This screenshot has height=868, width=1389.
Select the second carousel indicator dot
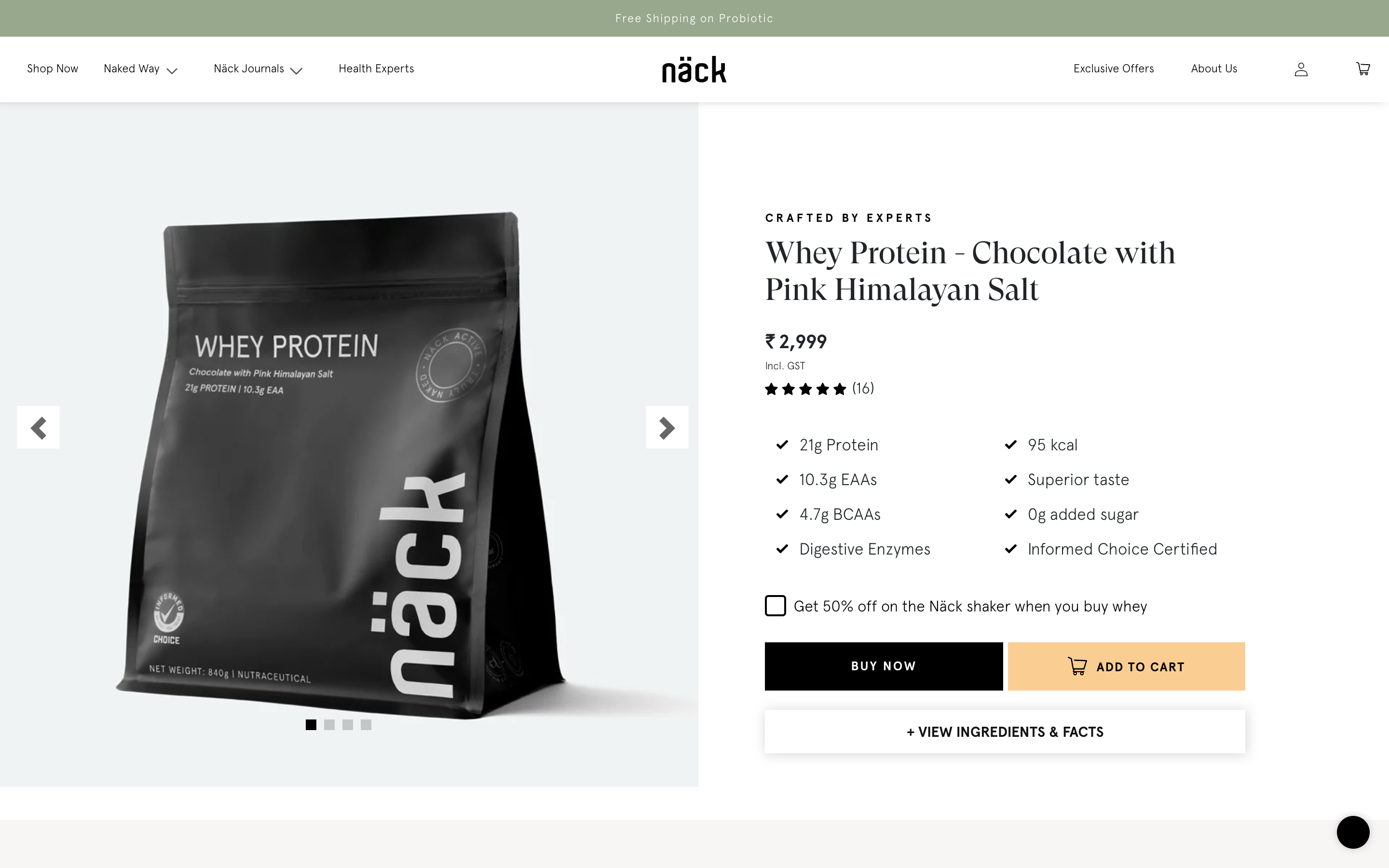pyautogui.click(x=329, y=724)
